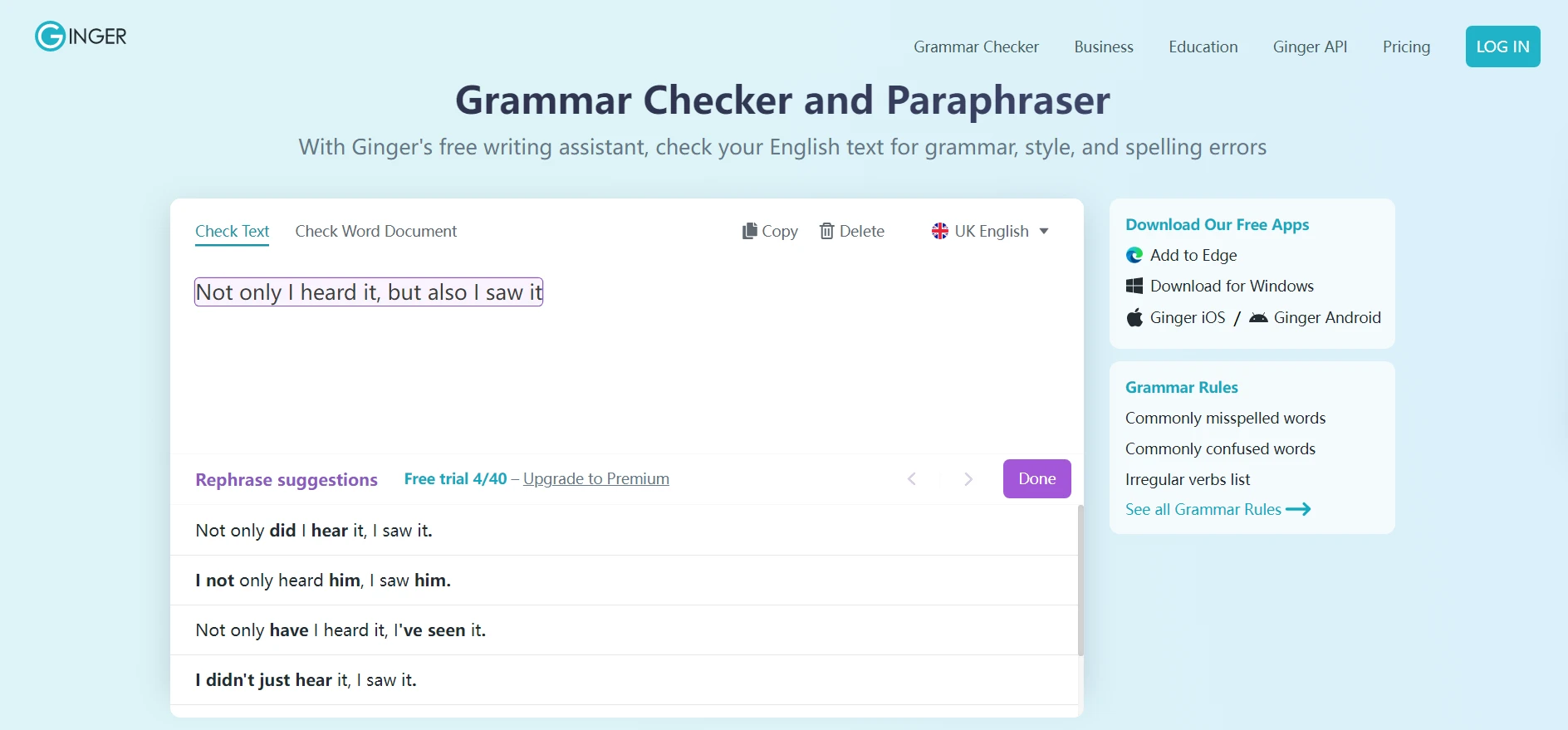Click the Grammar Rules heading
Image resolution: width=1568 pixels, height=730 pixels.
[1181, 387]
